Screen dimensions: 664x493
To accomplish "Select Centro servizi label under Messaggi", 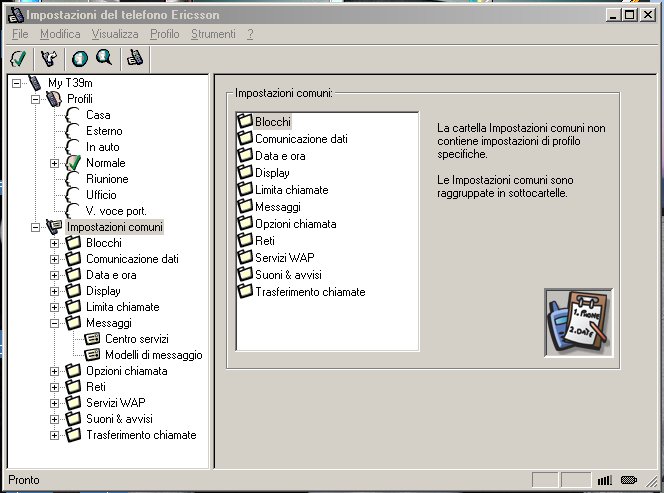I will point(137,339).
